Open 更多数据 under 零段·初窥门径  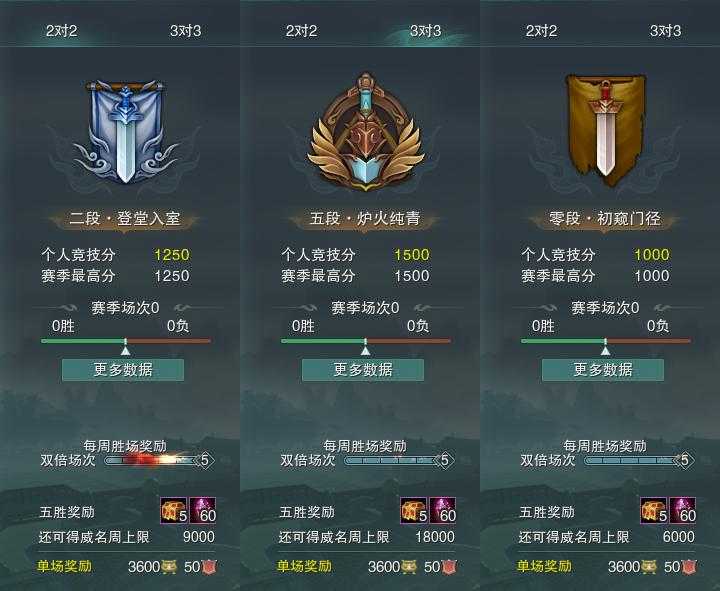(x=603, y=370)
